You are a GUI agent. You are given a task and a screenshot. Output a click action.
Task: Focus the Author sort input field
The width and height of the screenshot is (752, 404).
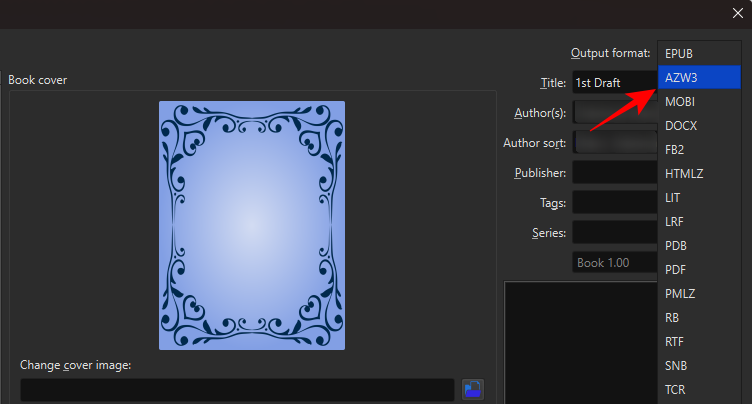(615, 143)
